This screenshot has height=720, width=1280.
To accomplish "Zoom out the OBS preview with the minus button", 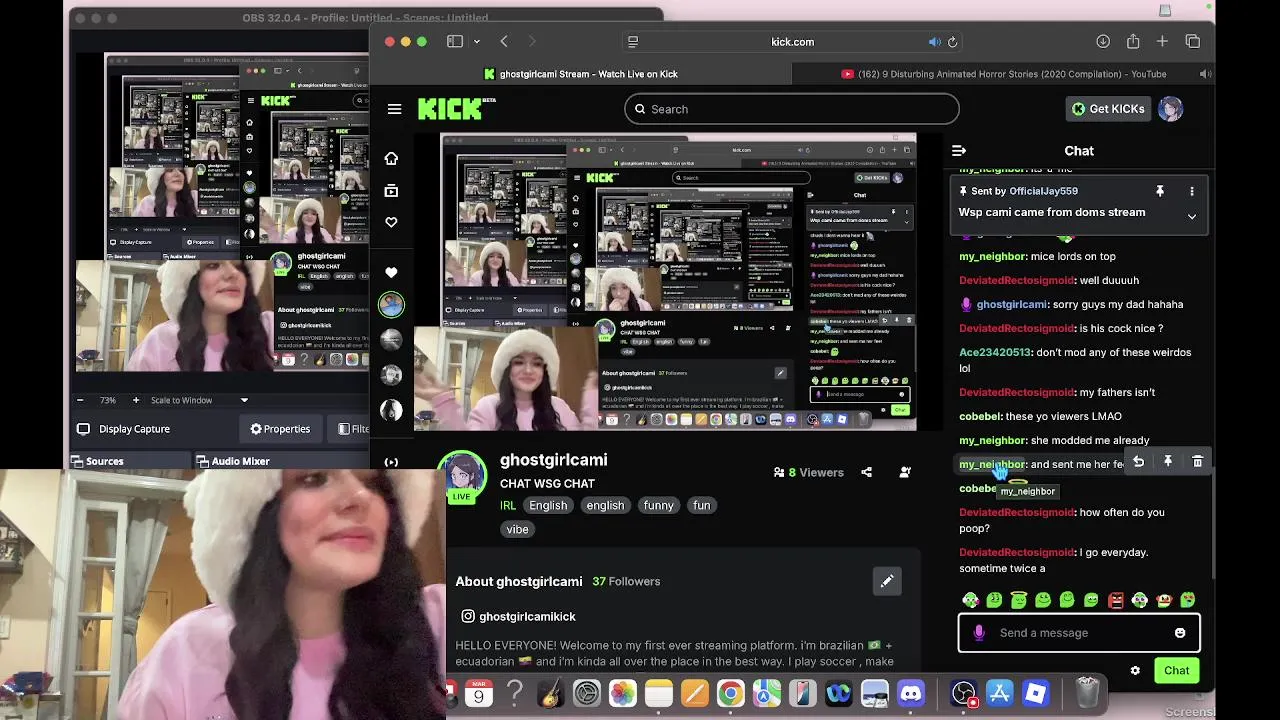I will point(81,400).
